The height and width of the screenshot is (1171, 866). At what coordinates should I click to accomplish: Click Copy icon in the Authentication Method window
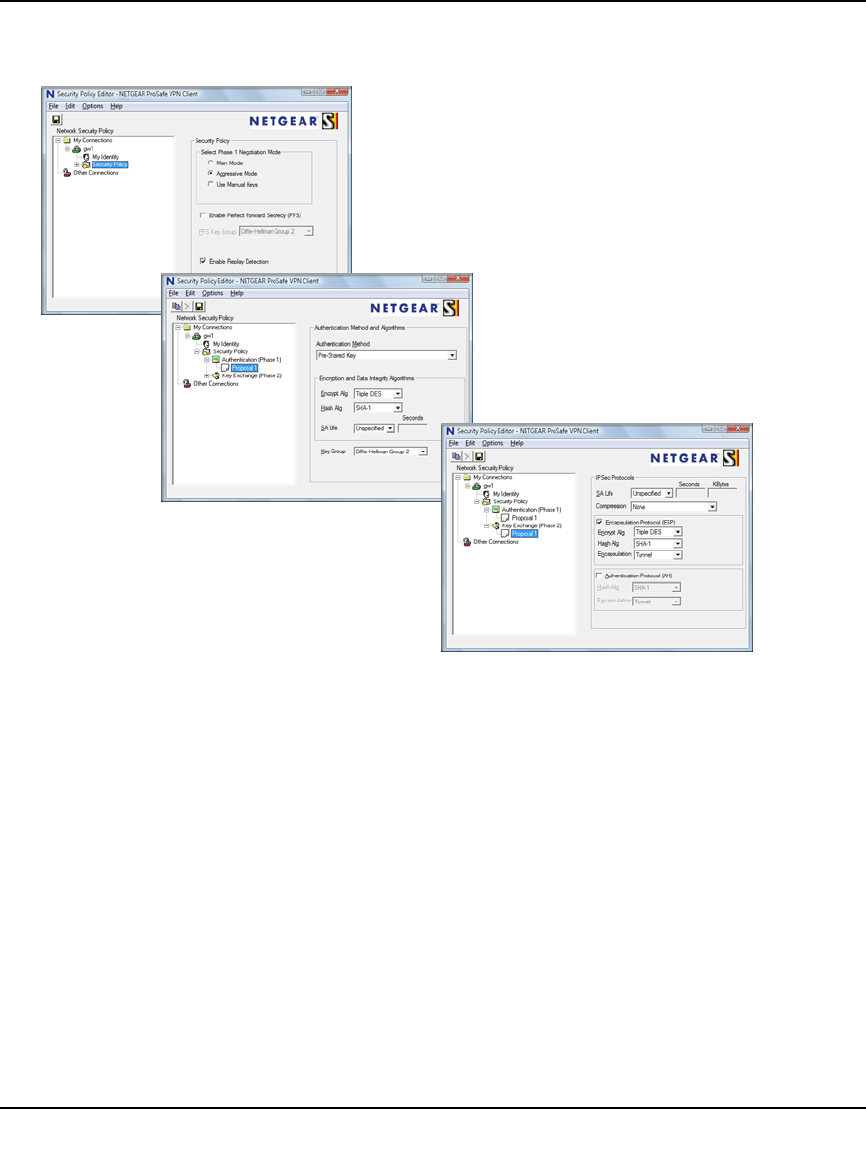pos(176,306)
